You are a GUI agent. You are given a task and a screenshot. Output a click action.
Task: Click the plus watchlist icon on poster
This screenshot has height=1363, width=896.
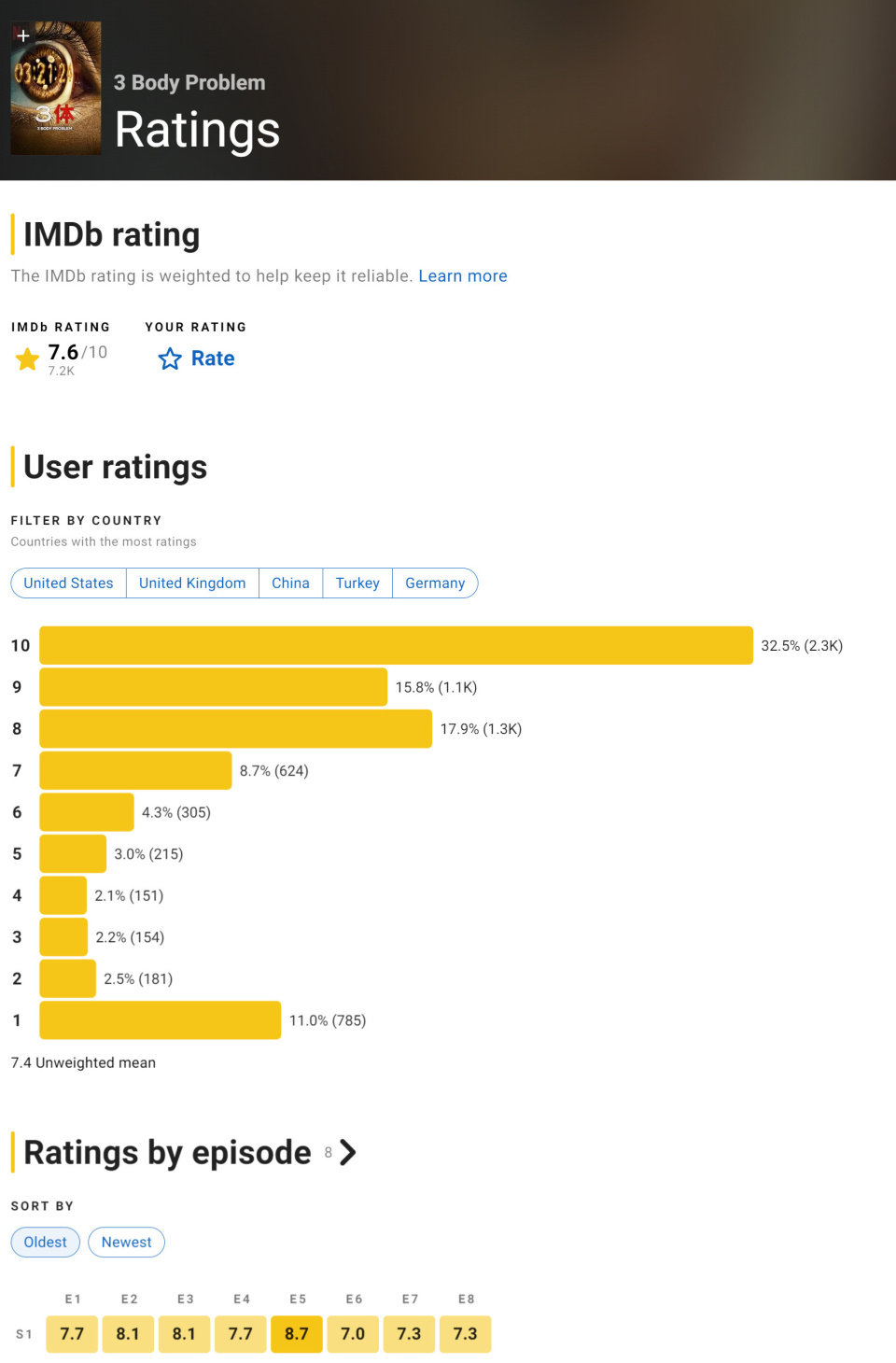23,35
